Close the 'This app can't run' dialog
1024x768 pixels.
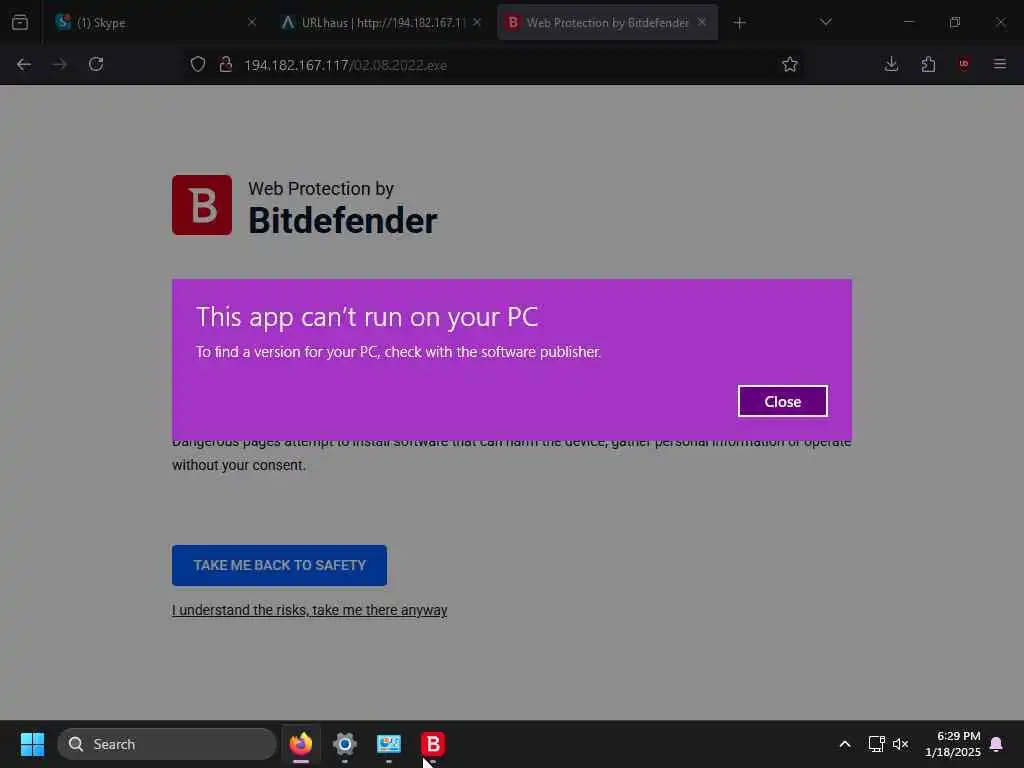[782, 401]
